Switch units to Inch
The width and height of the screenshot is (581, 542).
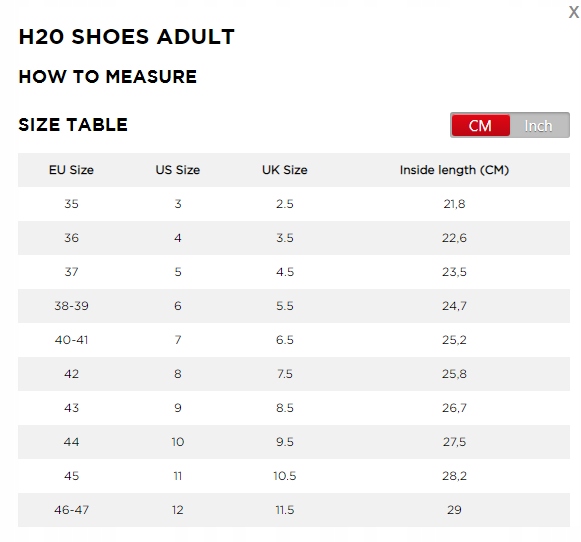point(539,126)
